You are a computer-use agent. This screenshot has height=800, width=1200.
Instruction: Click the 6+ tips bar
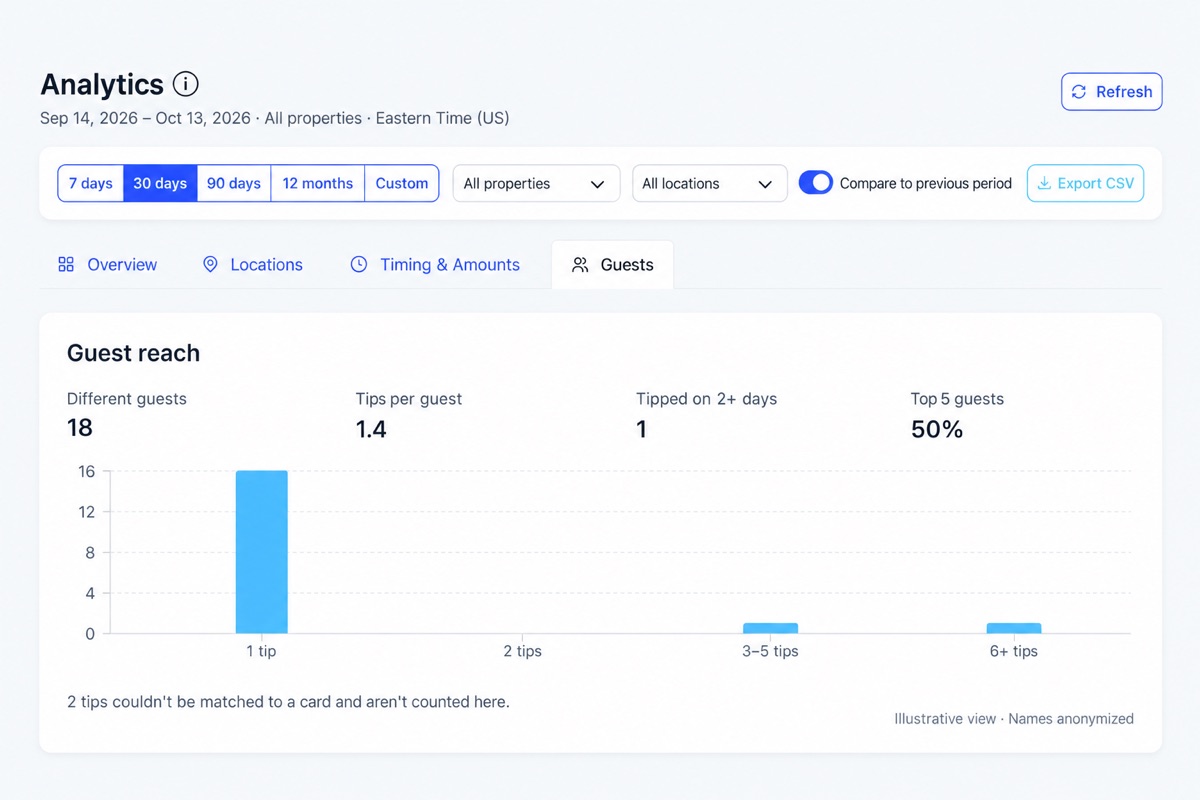coord(1014,628)
